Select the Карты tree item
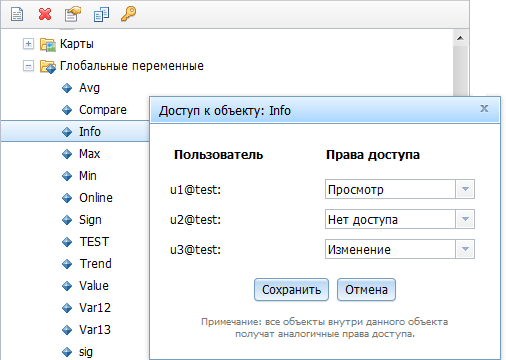 click(77, 44)
